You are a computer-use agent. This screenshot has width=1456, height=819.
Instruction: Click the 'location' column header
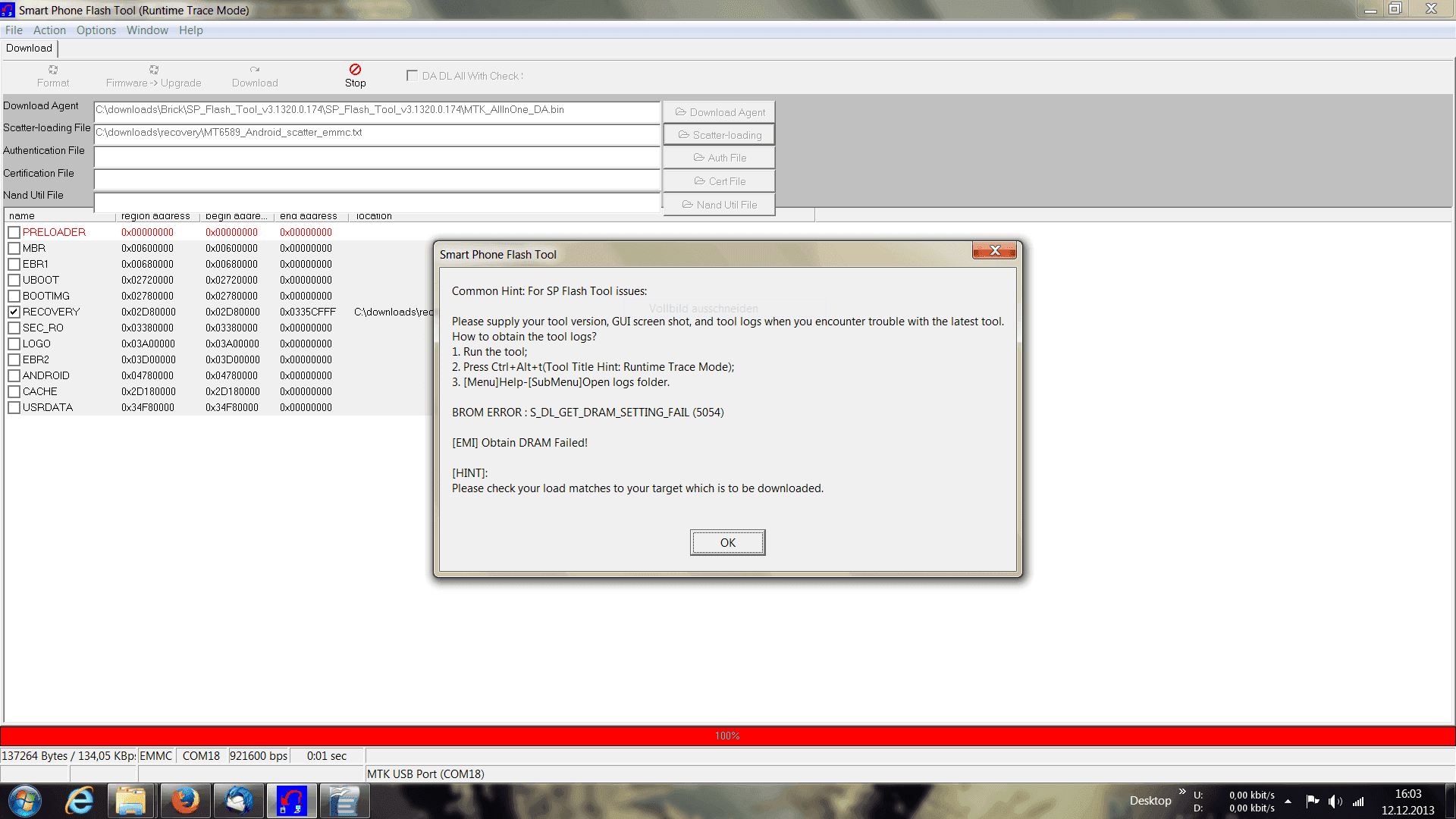click(582, 216)
